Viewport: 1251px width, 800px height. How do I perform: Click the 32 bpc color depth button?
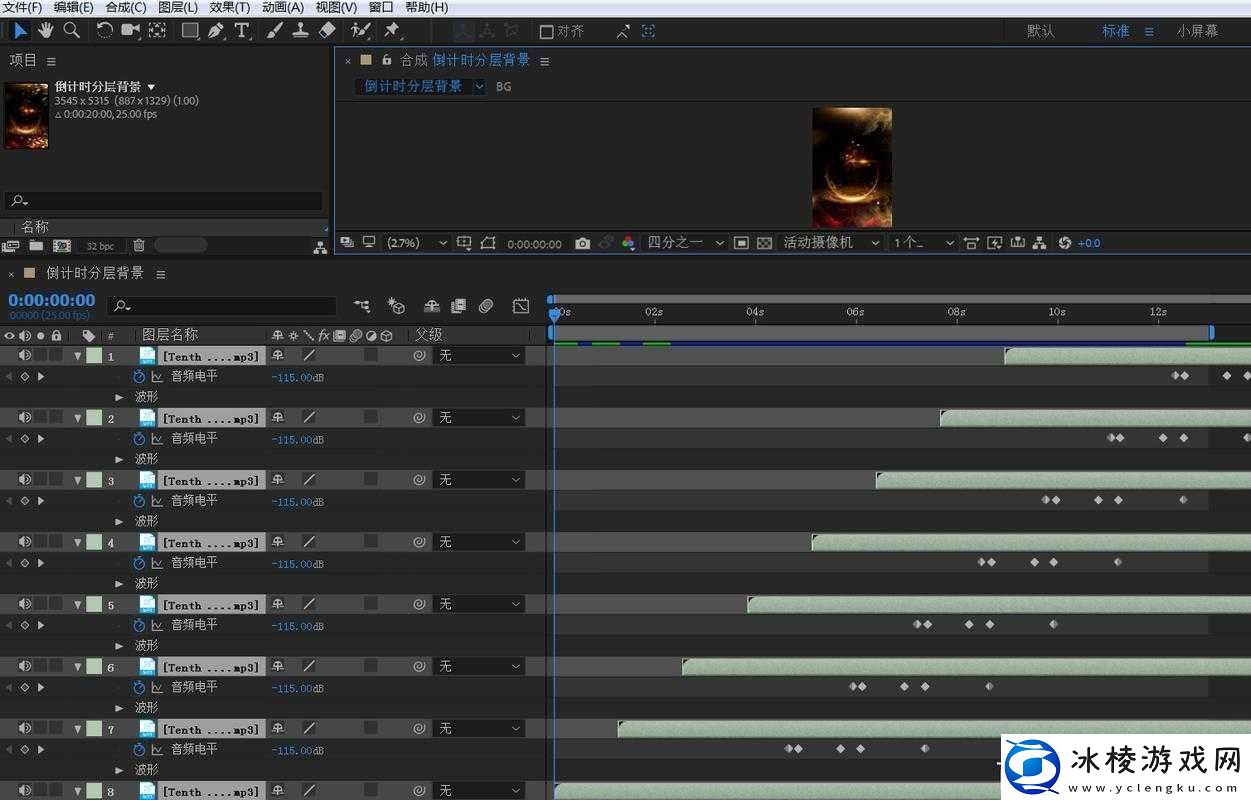tap(100, 246)
